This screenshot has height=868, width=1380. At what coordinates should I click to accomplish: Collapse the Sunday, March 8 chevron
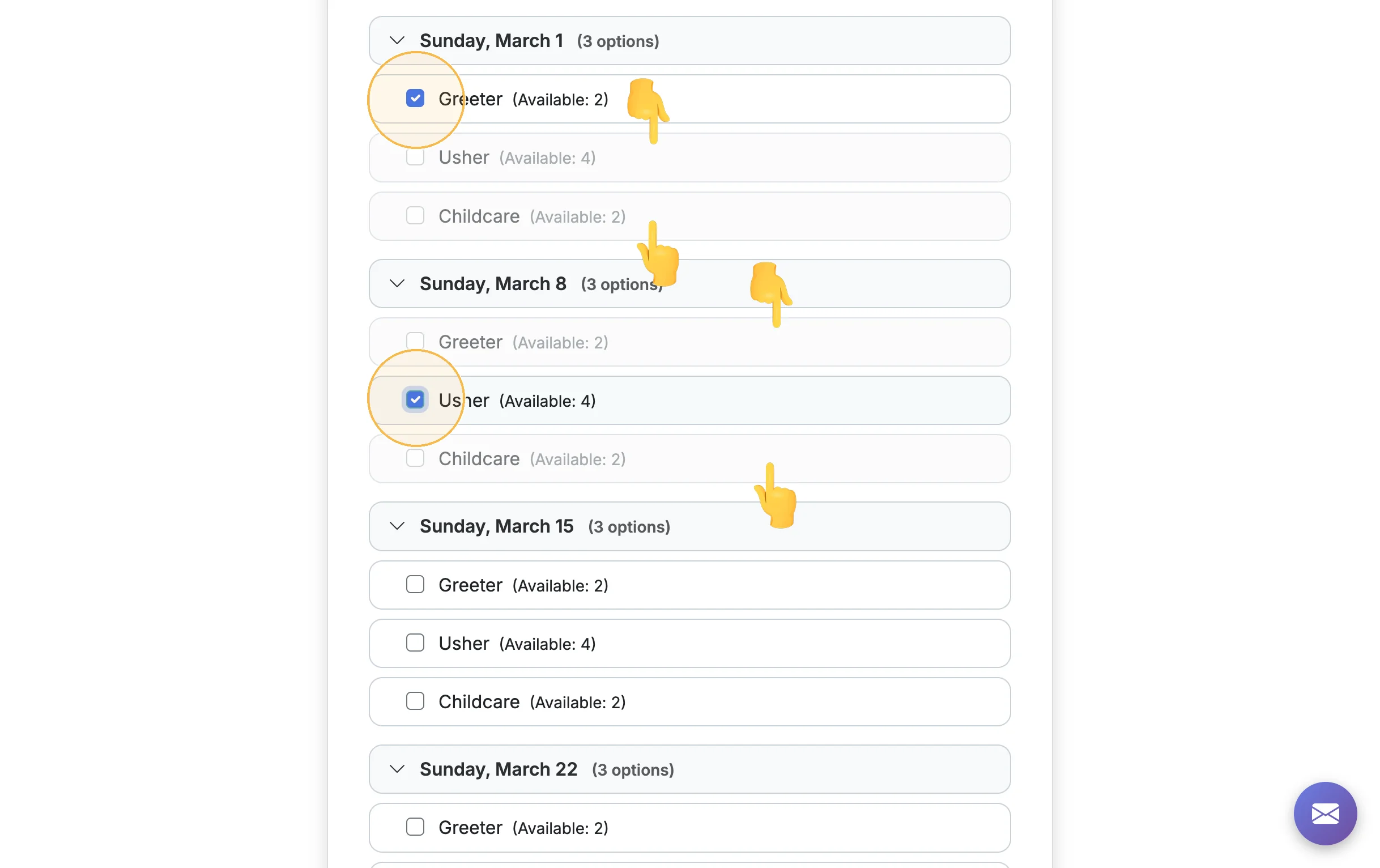tap(397, 283)
